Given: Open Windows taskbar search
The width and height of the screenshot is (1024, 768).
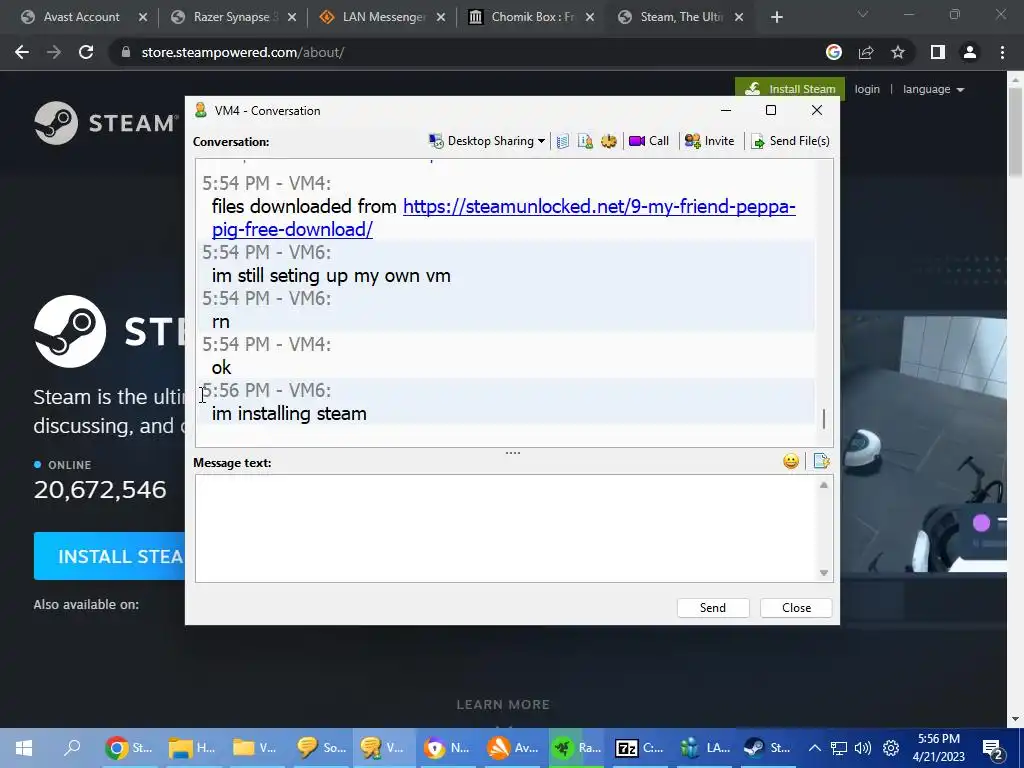Looking at the screenshot, I should click(72, 748).
